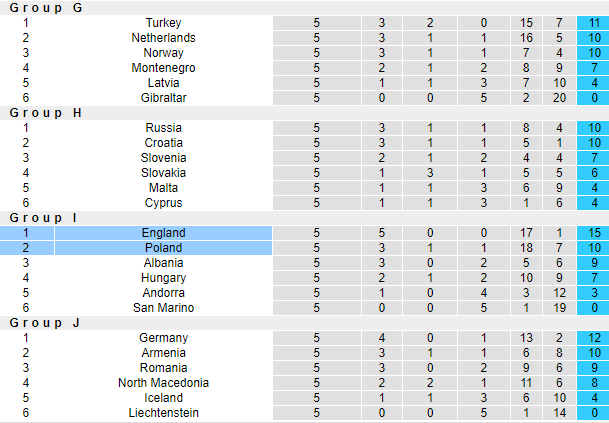This screenshot has height=423, width=609.
Task: Open the North Macedonia team link
Action: click(x=163, y=382)
